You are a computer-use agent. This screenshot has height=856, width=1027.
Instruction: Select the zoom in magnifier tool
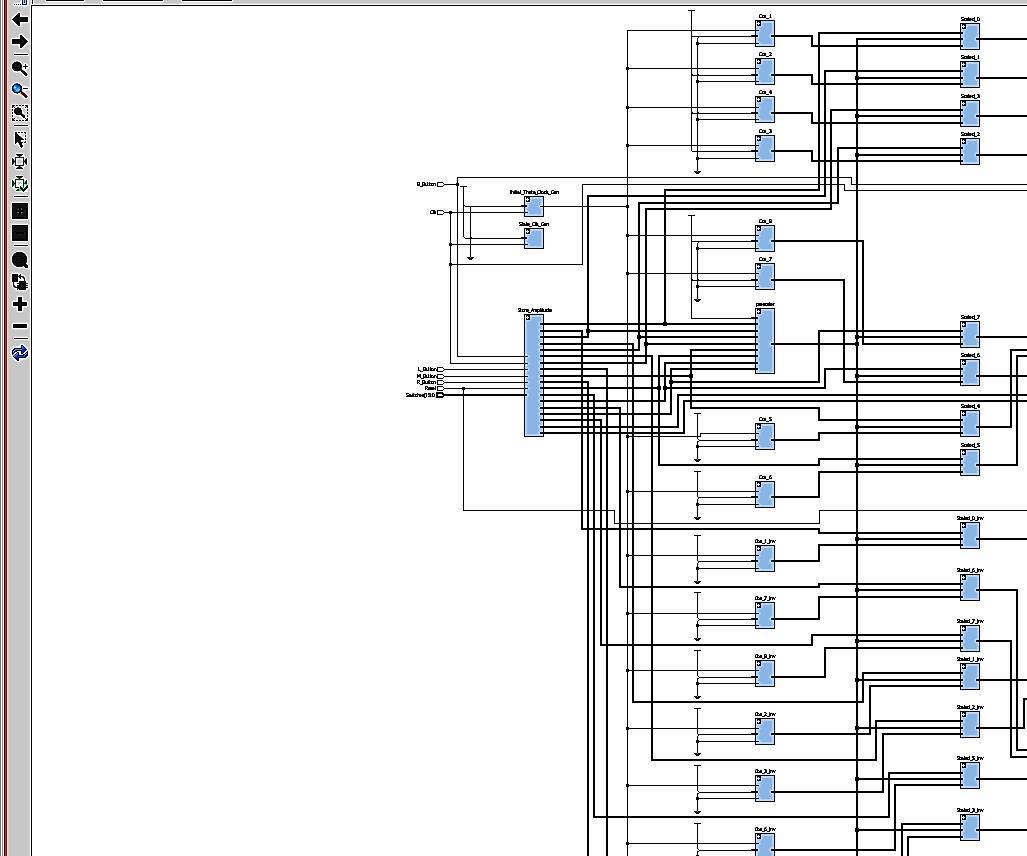point(19,68)
